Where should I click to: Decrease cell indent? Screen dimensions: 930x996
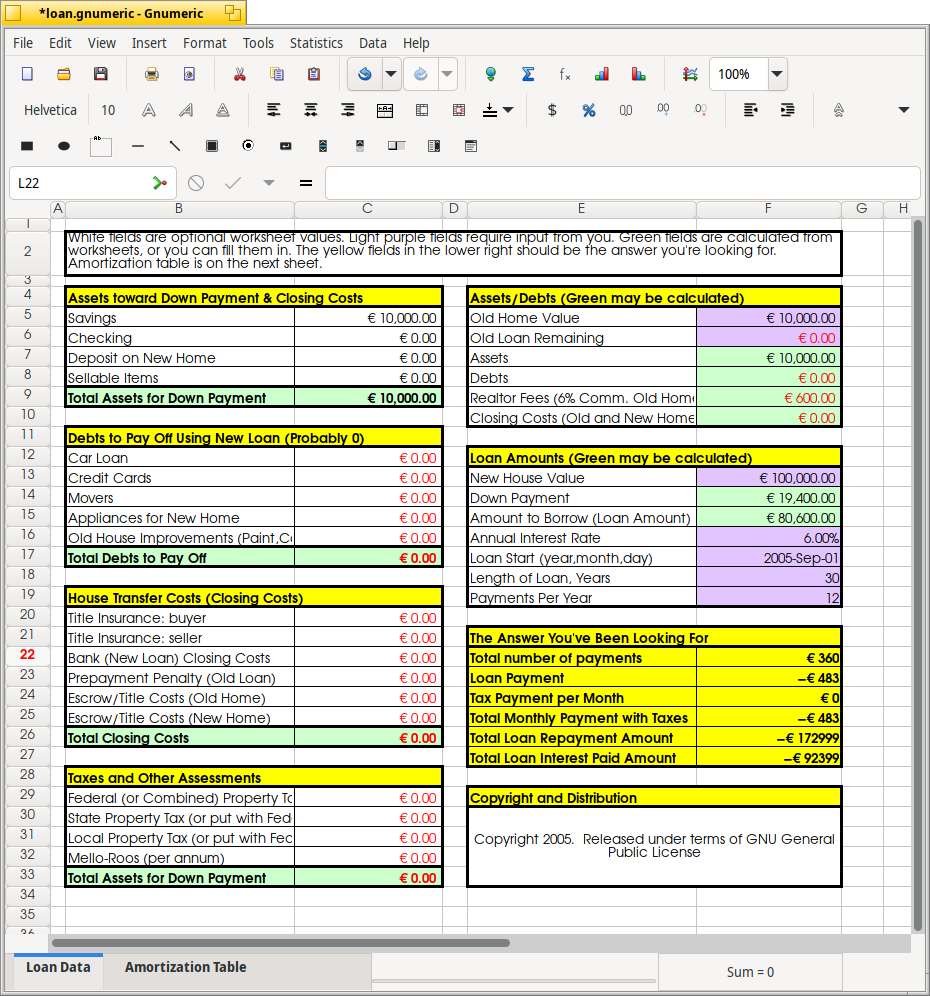coord(750,111)
